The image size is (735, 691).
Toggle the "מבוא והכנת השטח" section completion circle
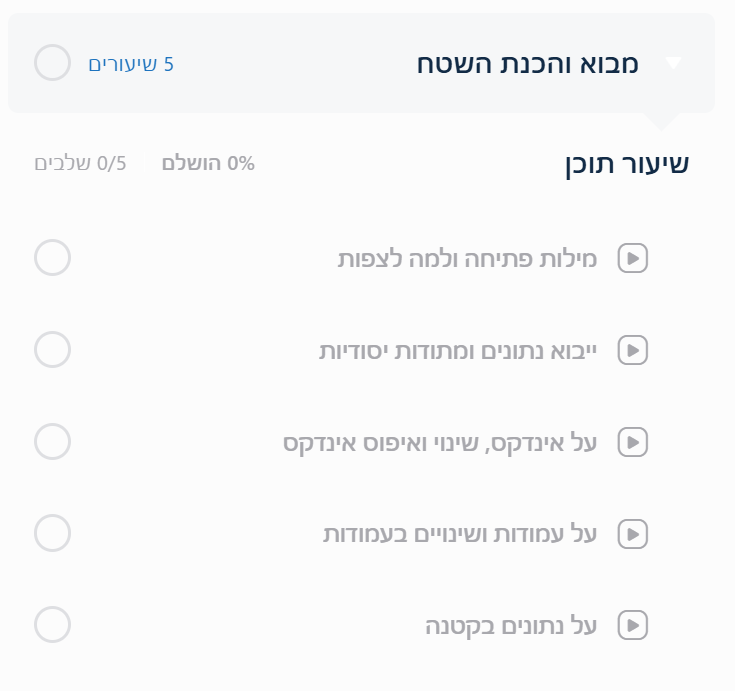(52, 63)
